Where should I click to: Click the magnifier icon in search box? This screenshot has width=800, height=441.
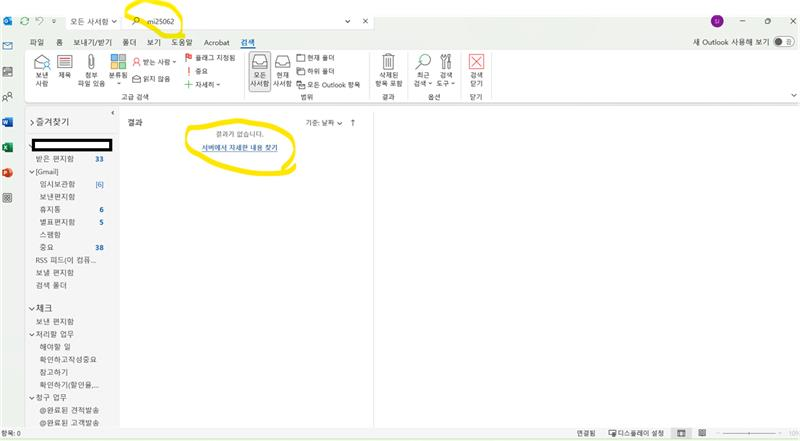point(136,21)
